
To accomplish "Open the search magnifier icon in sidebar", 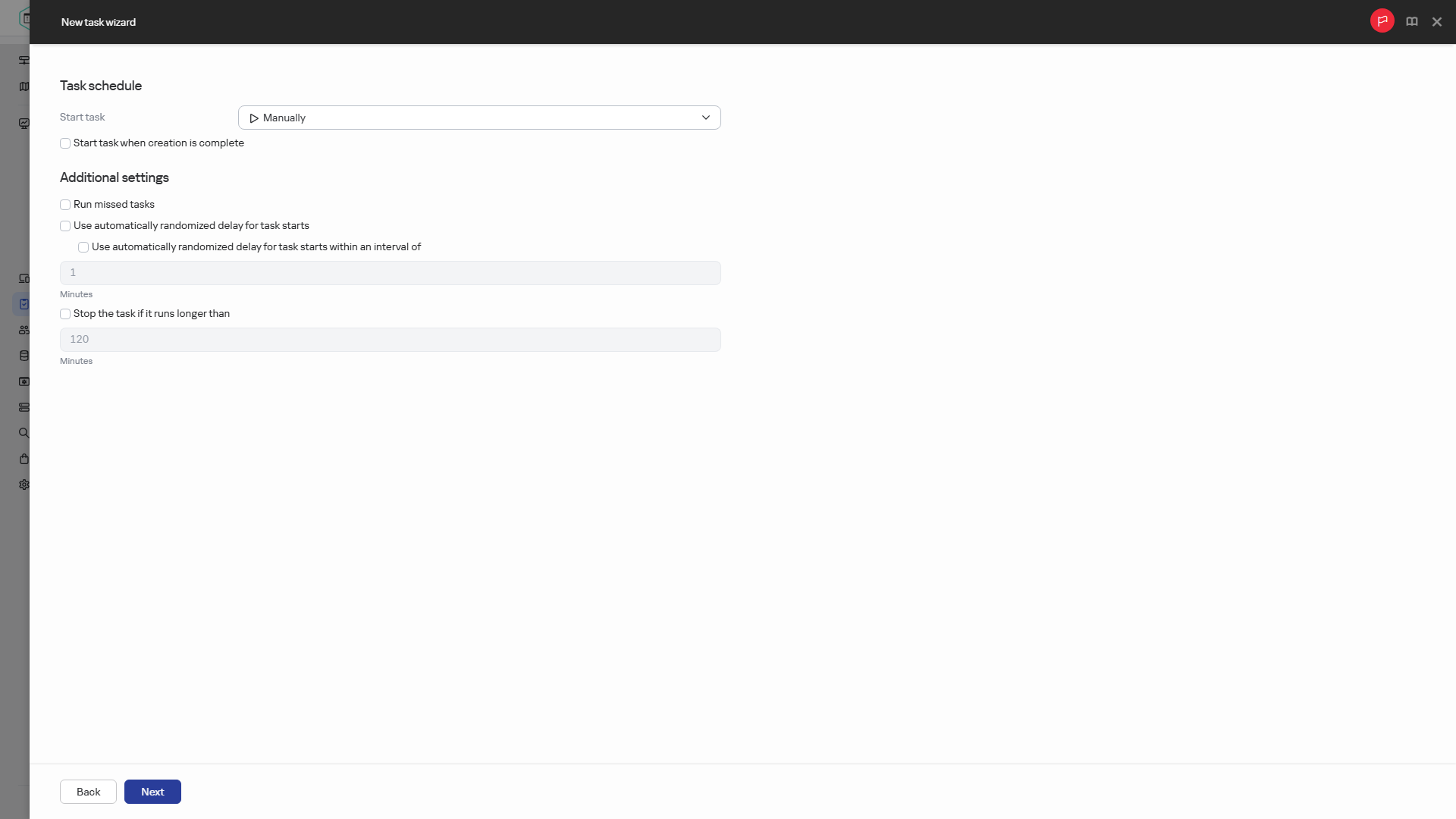I will point(24,433).
